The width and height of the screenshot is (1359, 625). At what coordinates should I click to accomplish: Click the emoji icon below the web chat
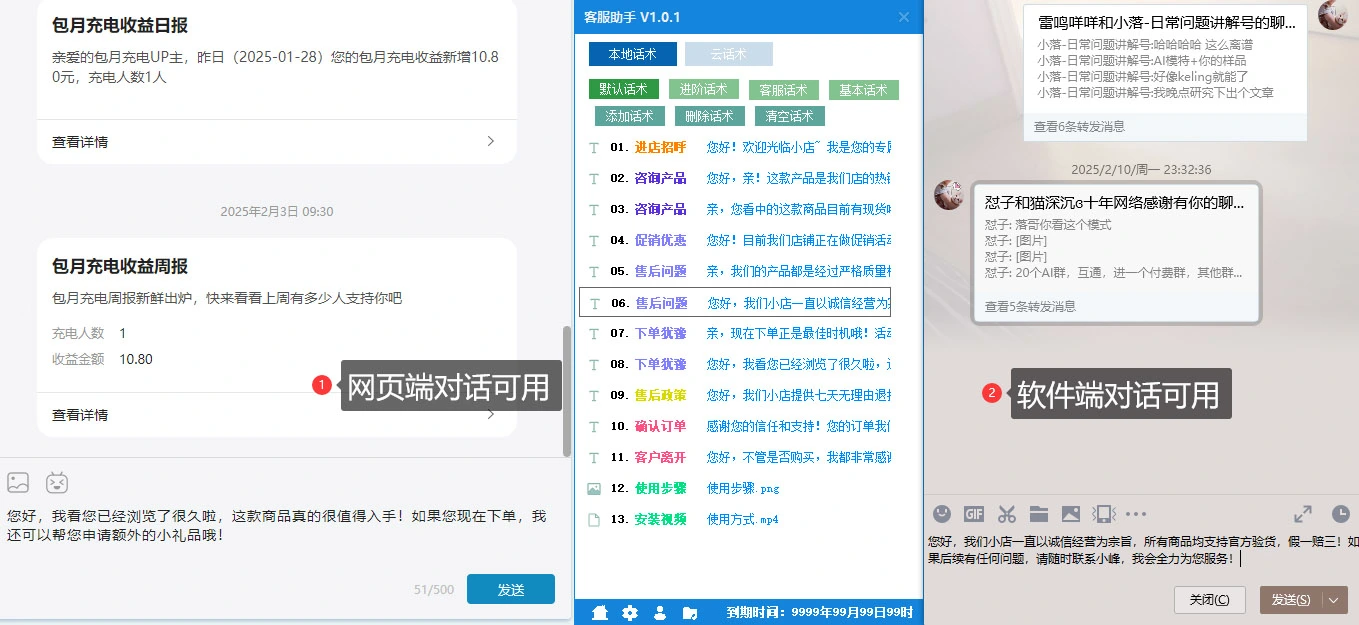pyautogui.click(x=57, y=482)
